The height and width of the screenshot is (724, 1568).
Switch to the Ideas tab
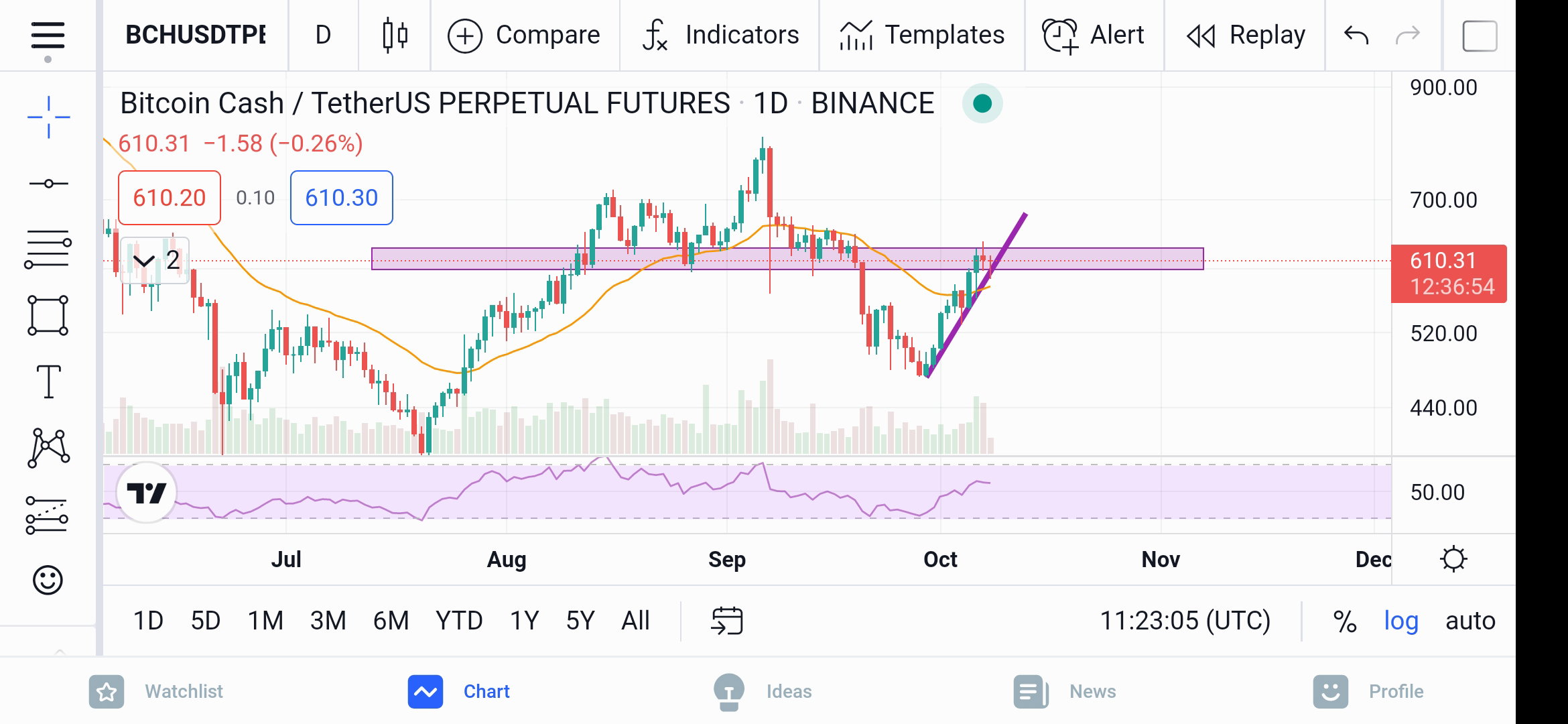pos(763,691)
